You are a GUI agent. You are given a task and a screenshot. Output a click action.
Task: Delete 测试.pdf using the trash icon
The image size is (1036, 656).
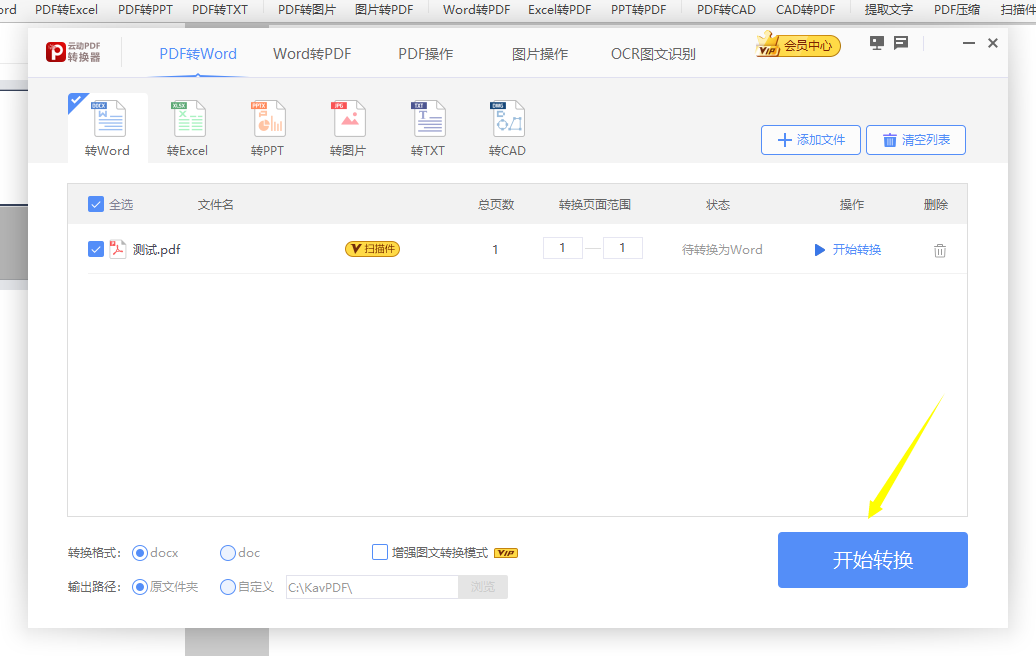click(x=939, y=249)
